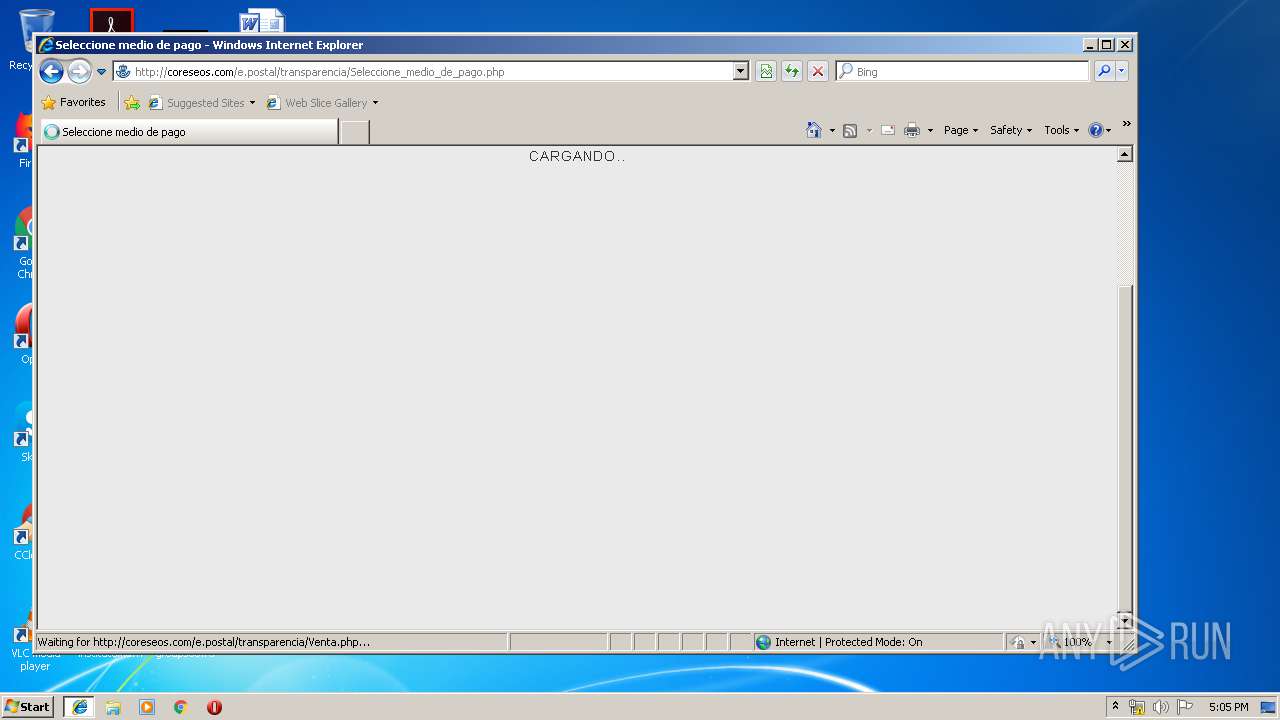Open the Tools menu

coord(1061,130)
